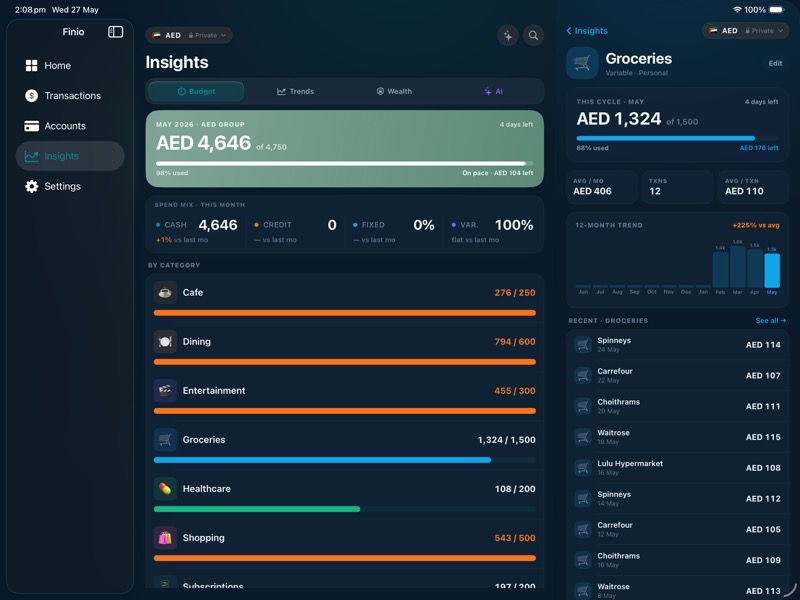This screenshot has height=600, width=800.
Task: Click the Transactions dollar coin icon
Action: pos(32,95)
